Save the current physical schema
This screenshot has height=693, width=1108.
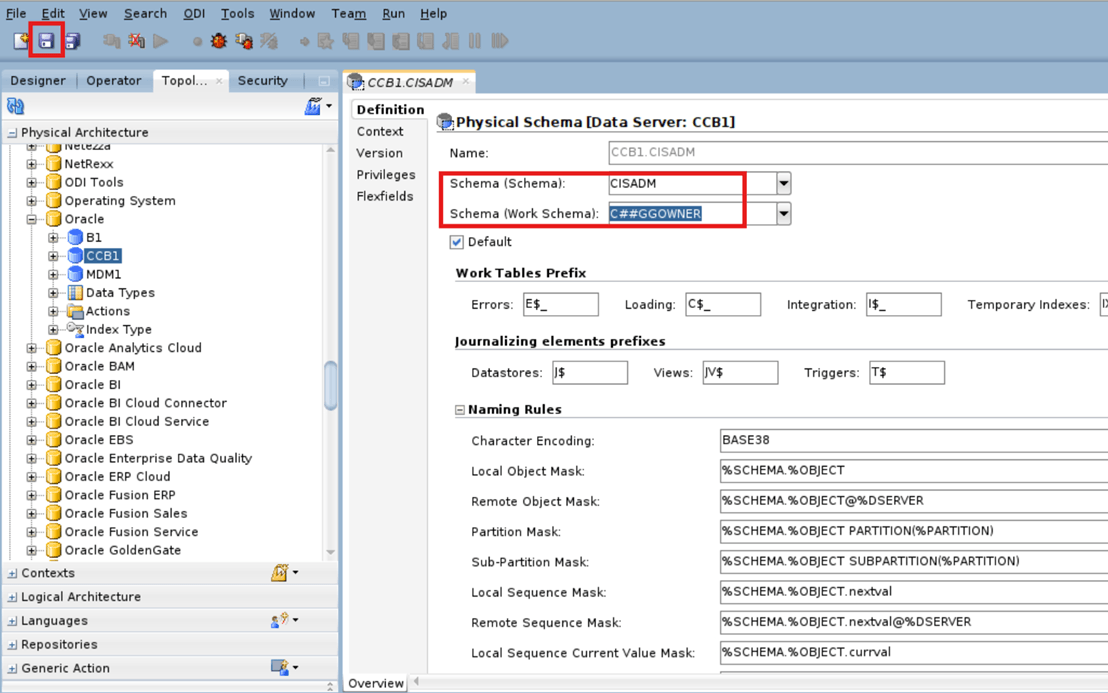coord(47,41)
